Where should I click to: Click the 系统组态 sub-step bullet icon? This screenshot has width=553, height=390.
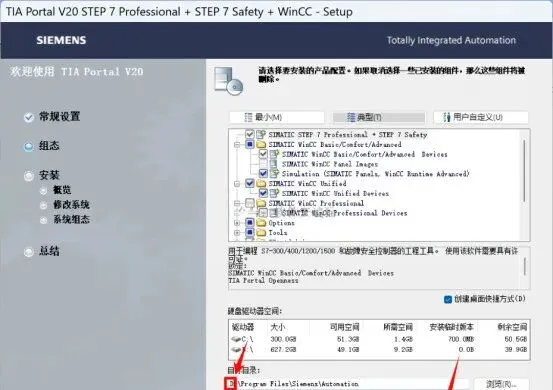tap(43, 220)
